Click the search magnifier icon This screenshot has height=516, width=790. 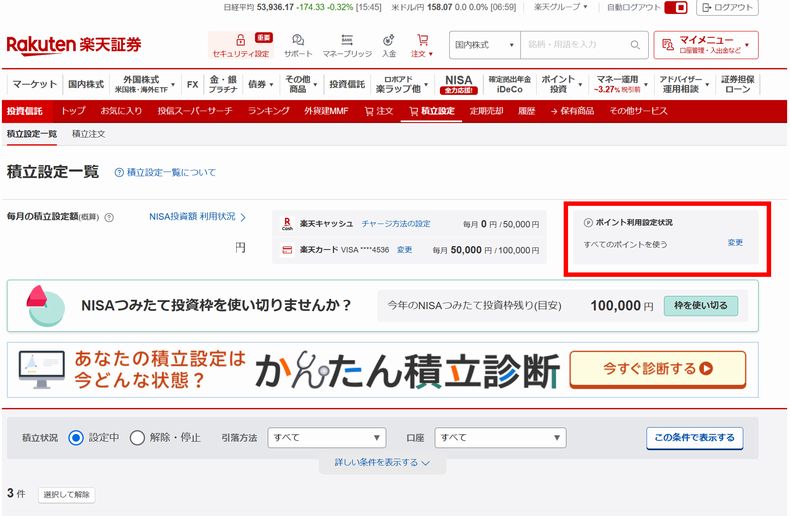point(635,45)
